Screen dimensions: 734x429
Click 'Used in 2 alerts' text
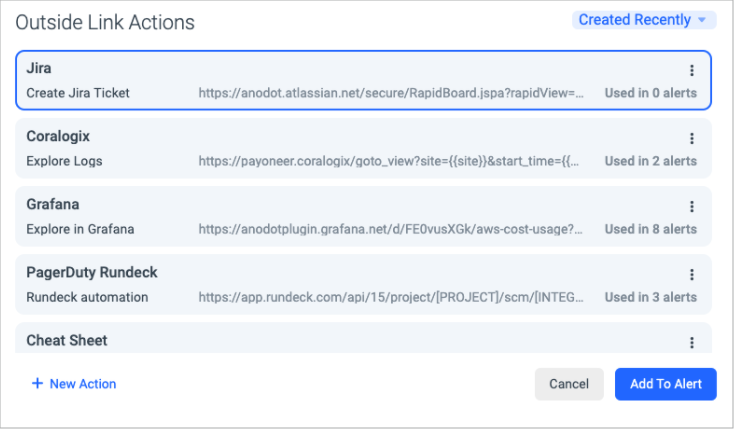coord(651,161)
